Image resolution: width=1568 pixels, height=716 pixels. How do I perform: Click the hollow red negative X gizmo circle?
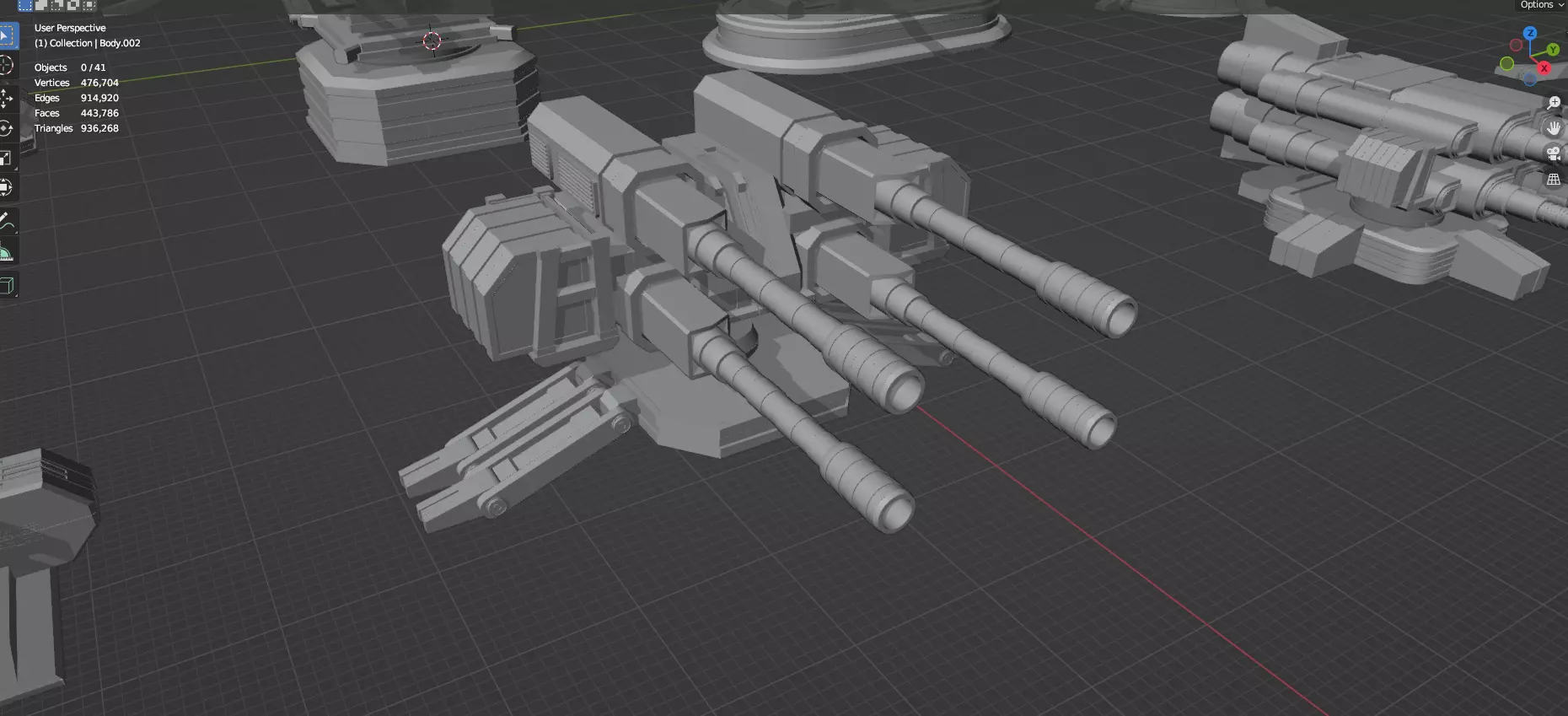point(1516,45)
